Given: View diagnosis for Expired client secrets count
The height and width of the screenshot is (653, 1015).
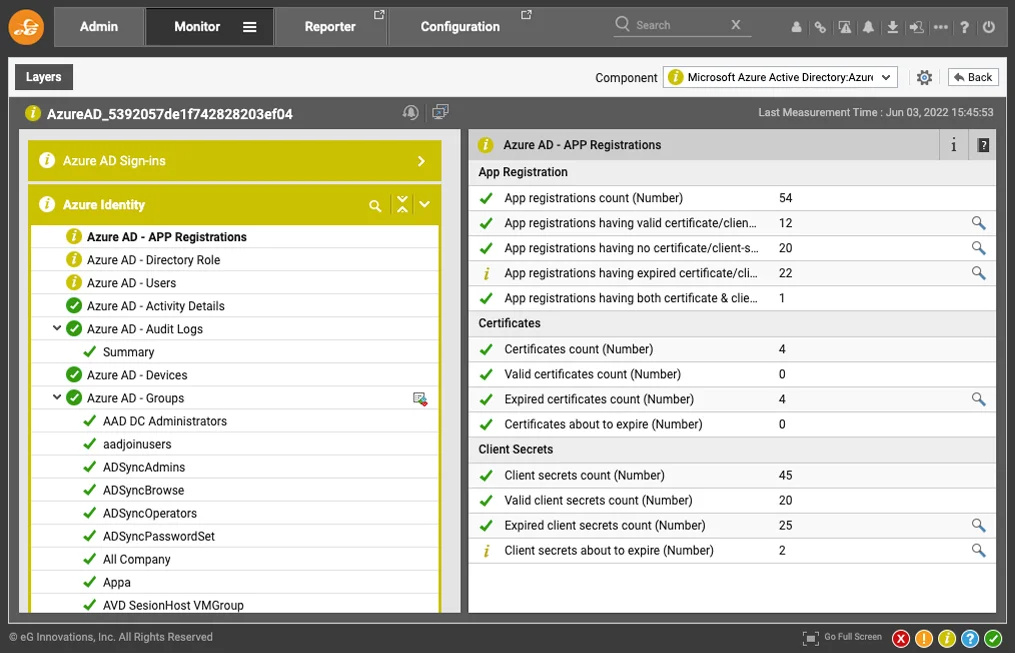Looking at the screenshot, I should click(x=978, y=526).
